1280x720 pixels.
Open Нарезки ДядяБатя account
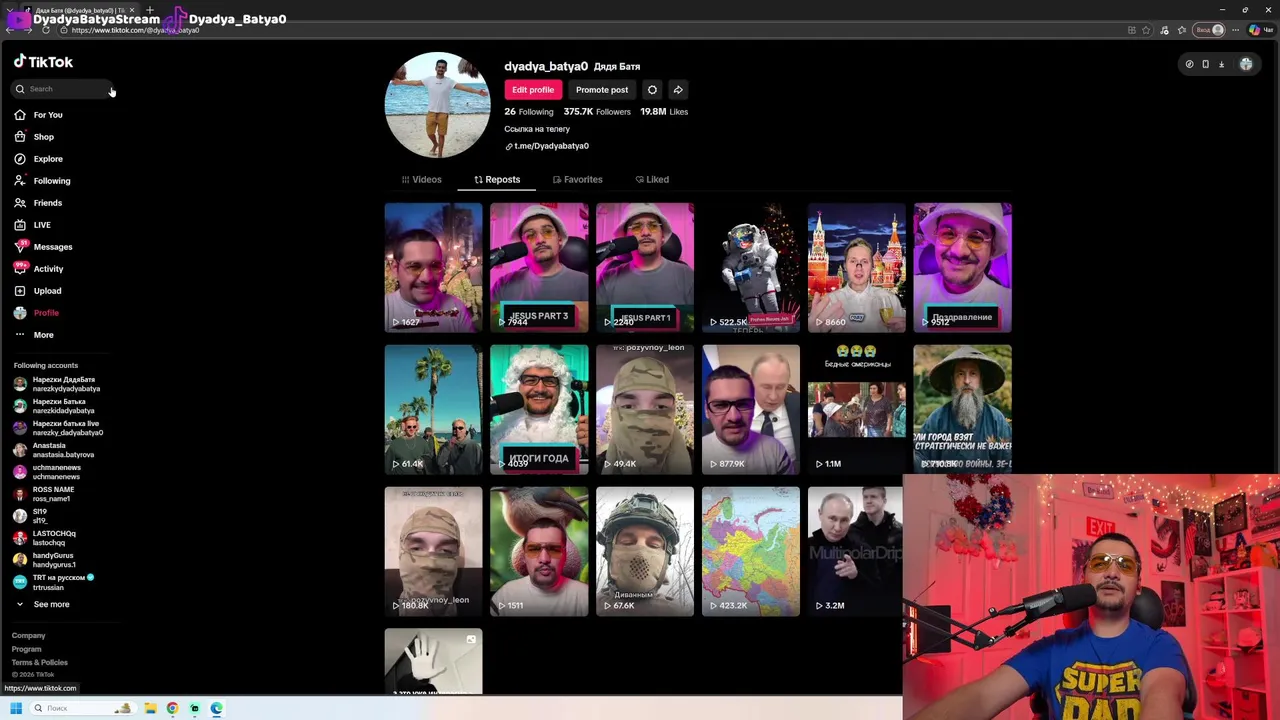point(55,384)
